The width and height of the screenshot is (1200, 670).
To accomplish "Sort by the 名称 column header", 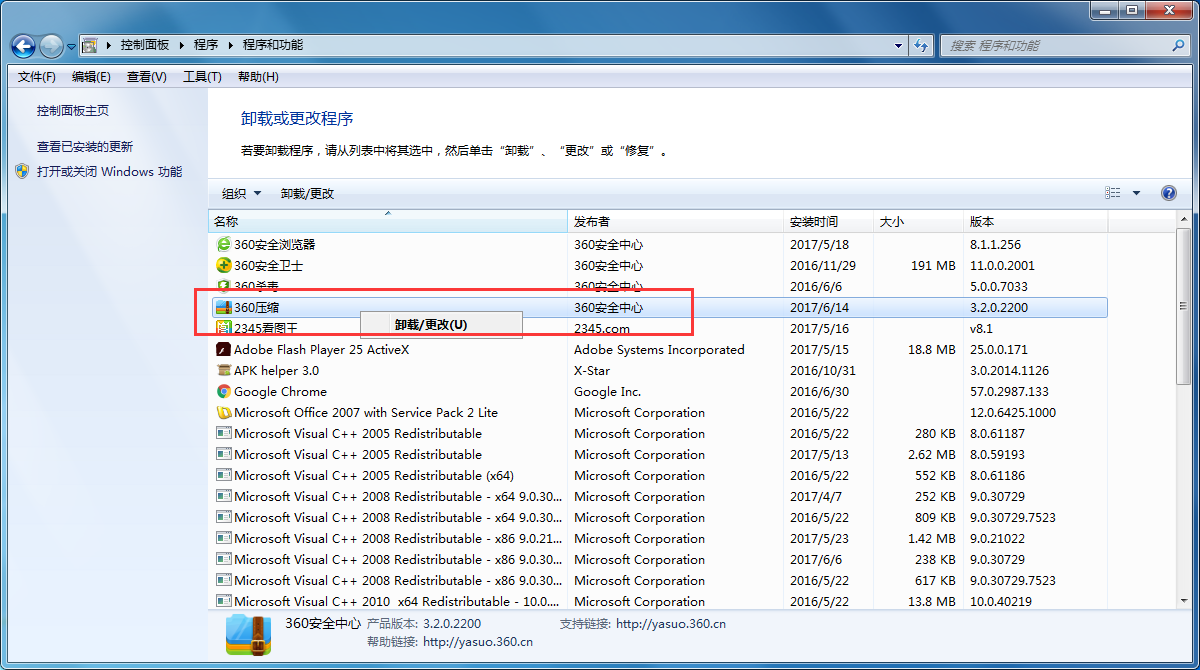I will tap(388, 222).
